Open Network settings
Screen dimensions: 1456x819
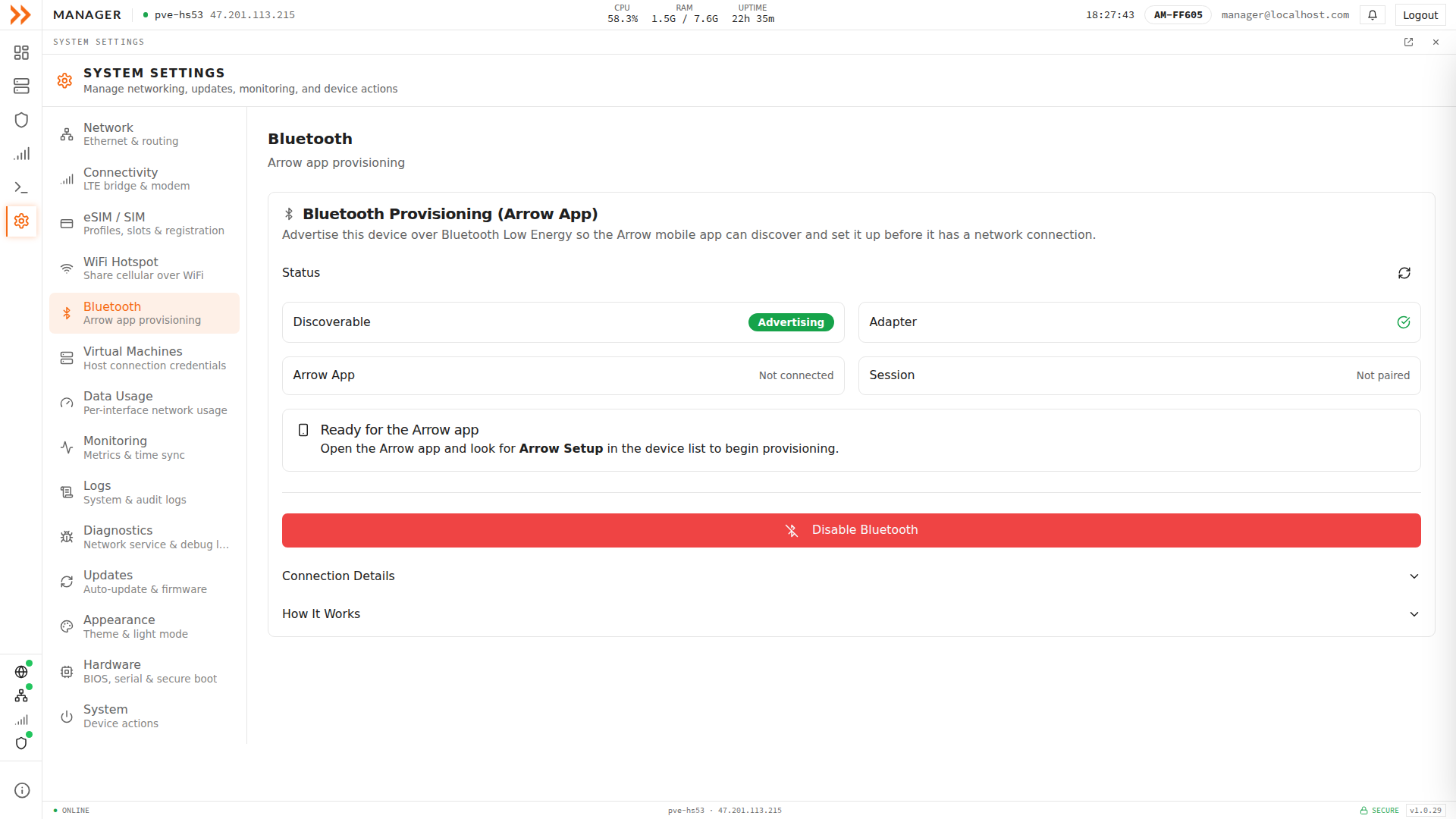[144, 134]
